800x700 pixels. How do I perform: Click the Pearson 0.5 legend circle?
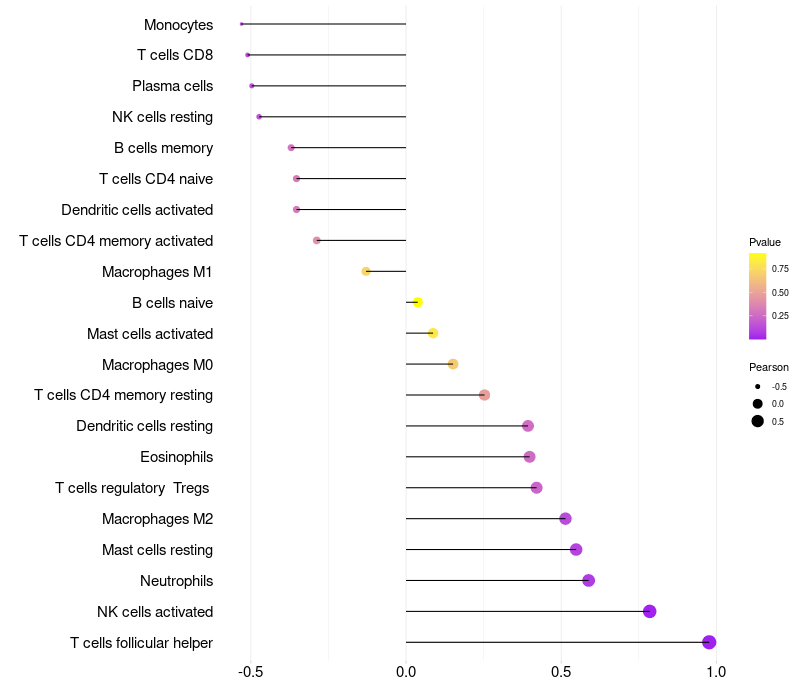click(x=758, y=421)
